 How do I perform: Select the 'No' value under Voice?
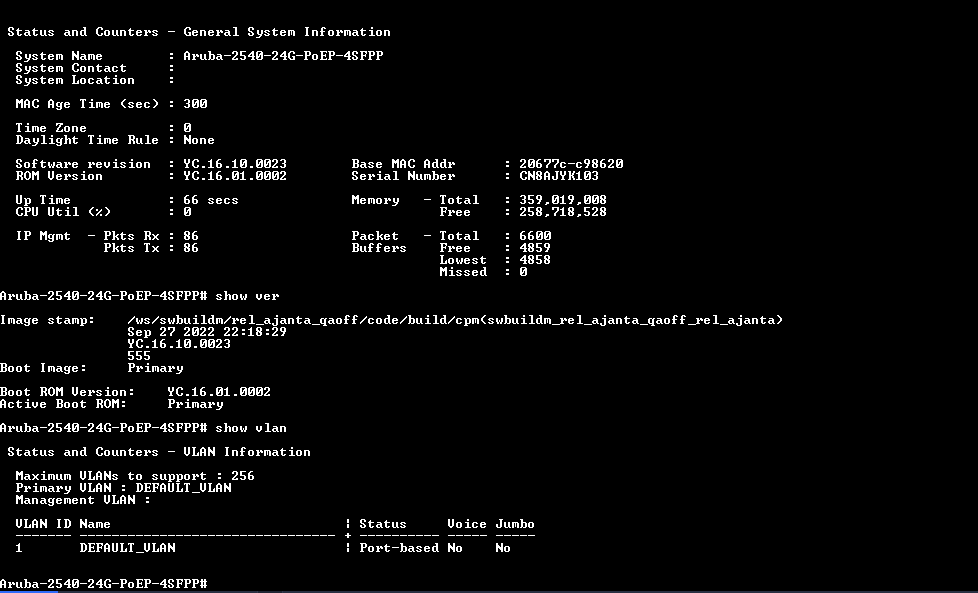pyautogui.click(x=455, y=548)
